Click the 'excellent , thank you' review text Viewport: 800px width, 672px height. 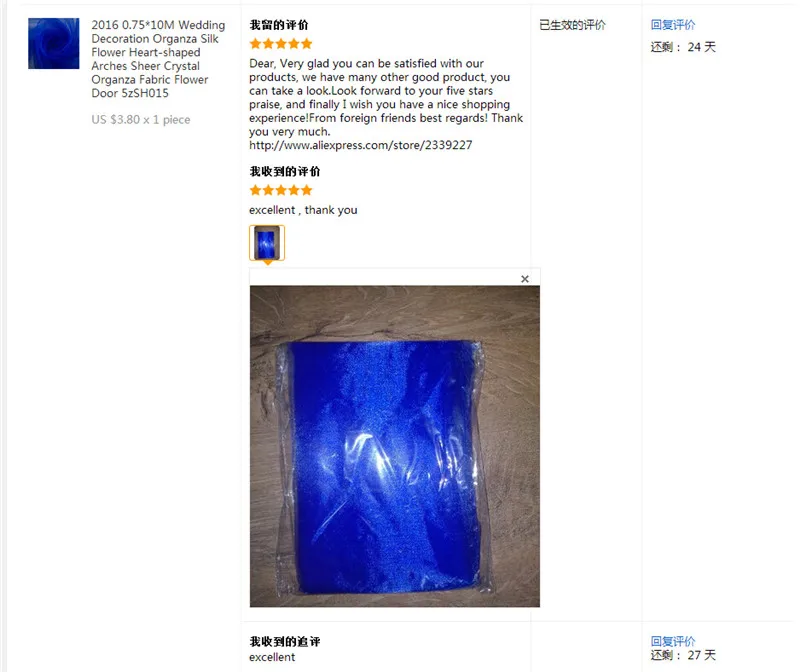click(x=303, y=210)
